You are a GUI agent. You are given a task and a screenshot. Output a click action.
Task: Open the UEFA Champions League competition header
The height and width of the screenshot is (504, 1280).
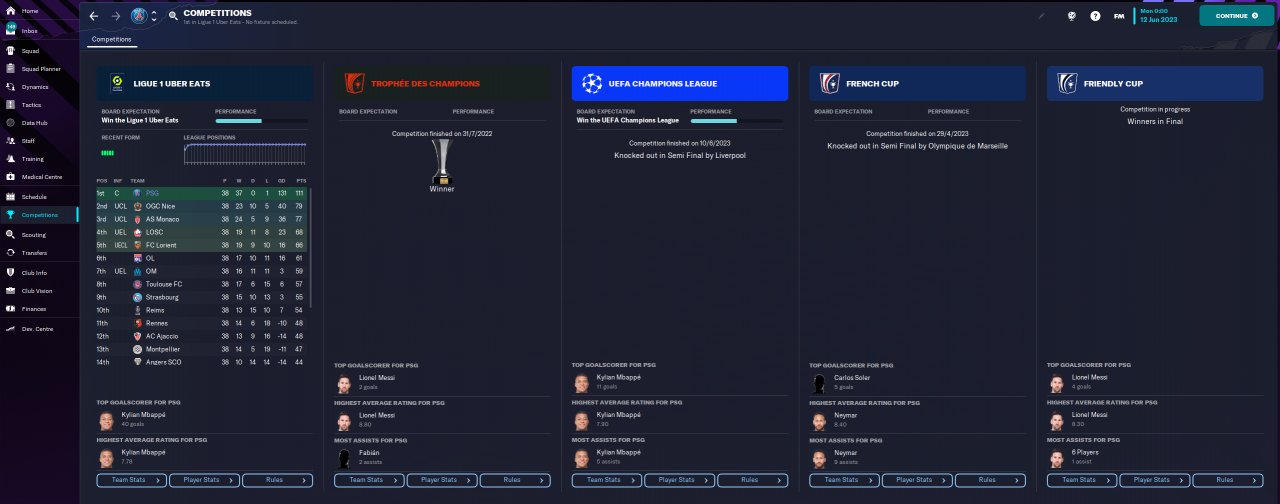click(680, 84)
